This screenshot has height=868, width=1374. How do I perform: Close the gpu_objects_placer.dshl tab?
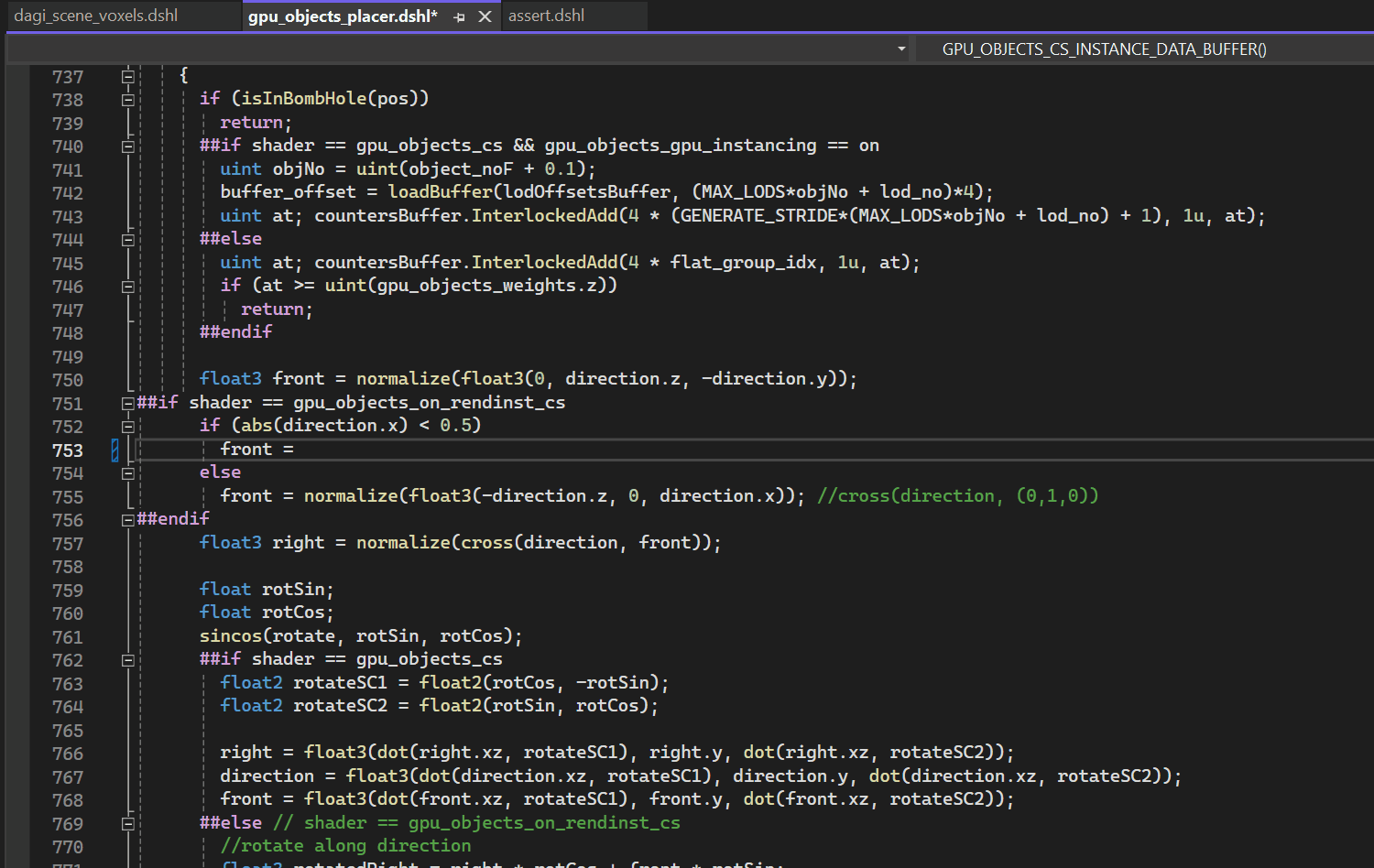[484, 16]
